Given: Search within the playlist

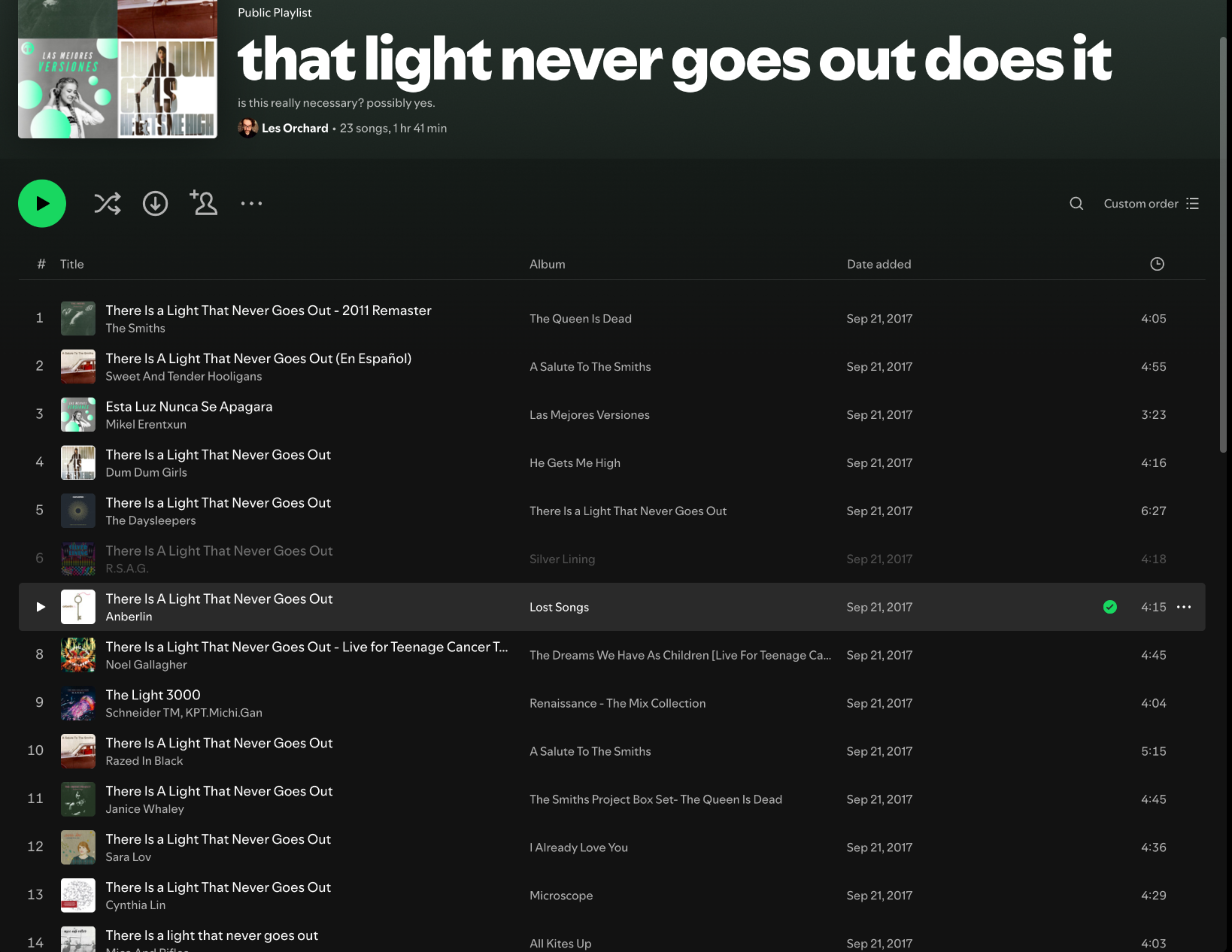Looking at the screenshot, I should pyautogui.click(x=1076, y=204).
